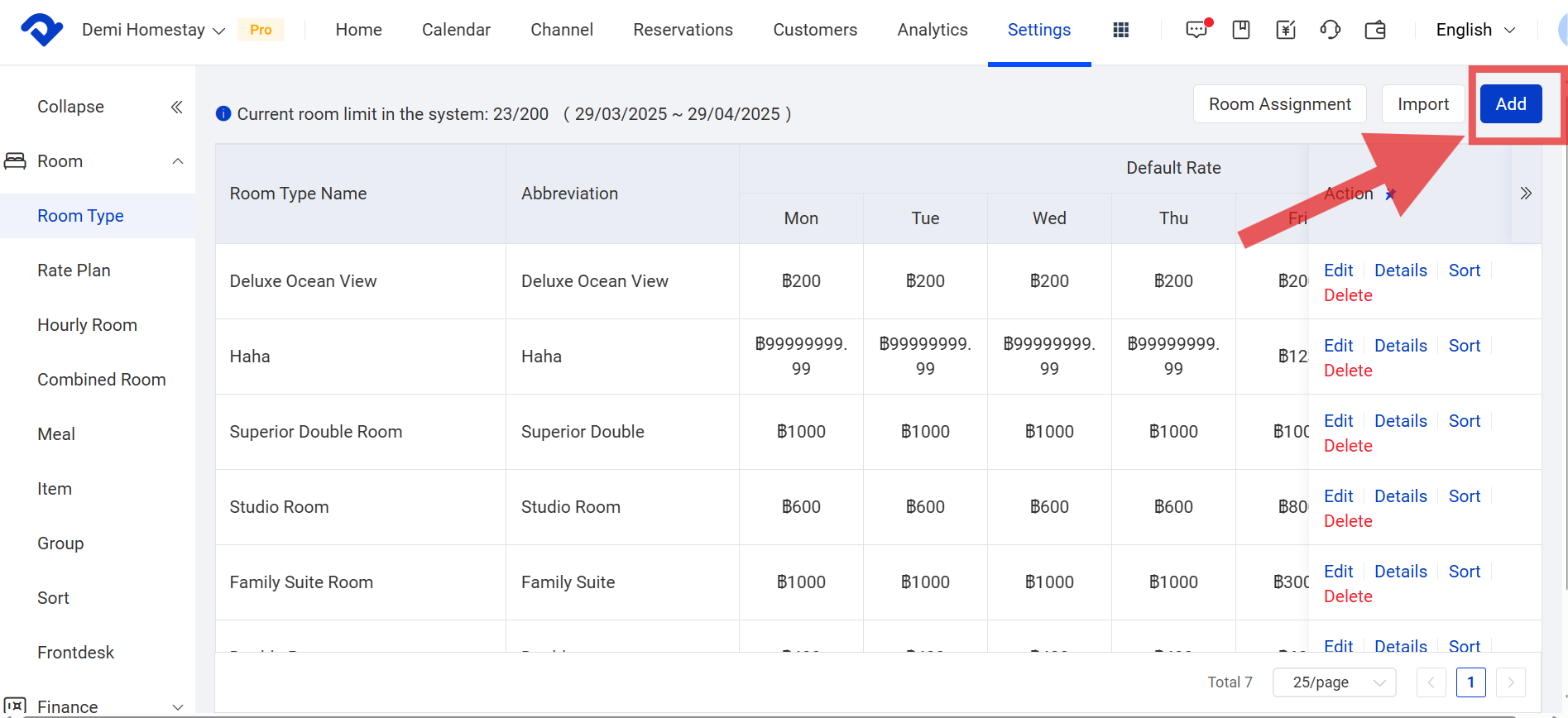
Task: Click the Add room type button
Action: [1510, 104]
